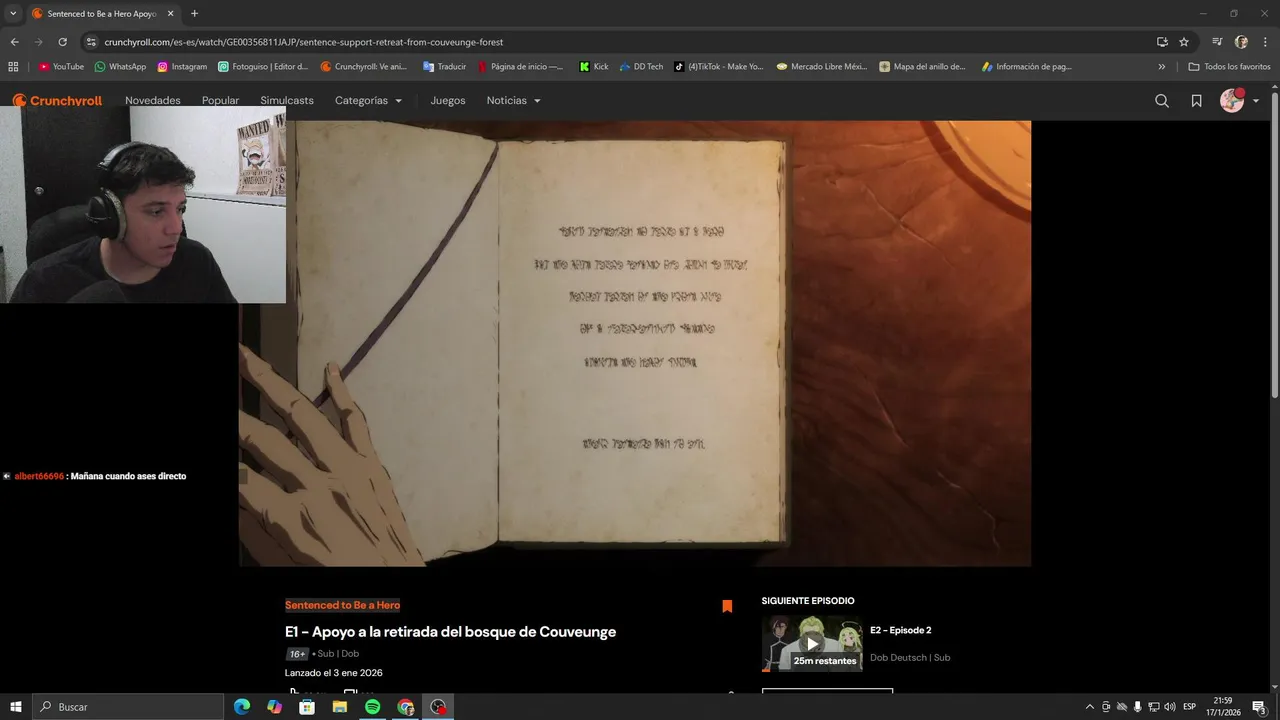Open the Novedades page
This screenshot has height=720, width=1280.
[x=153, y=101]
